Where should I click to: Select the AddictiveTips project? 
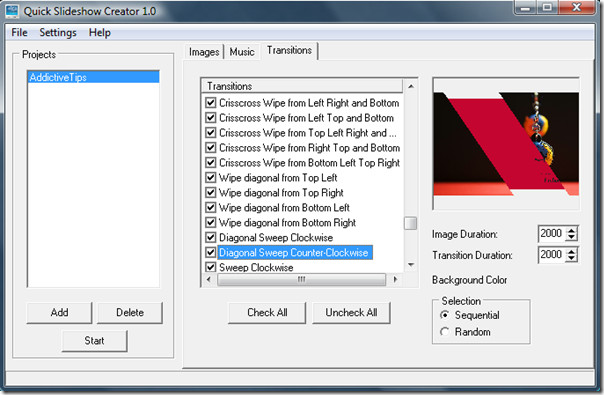[93, 77]
